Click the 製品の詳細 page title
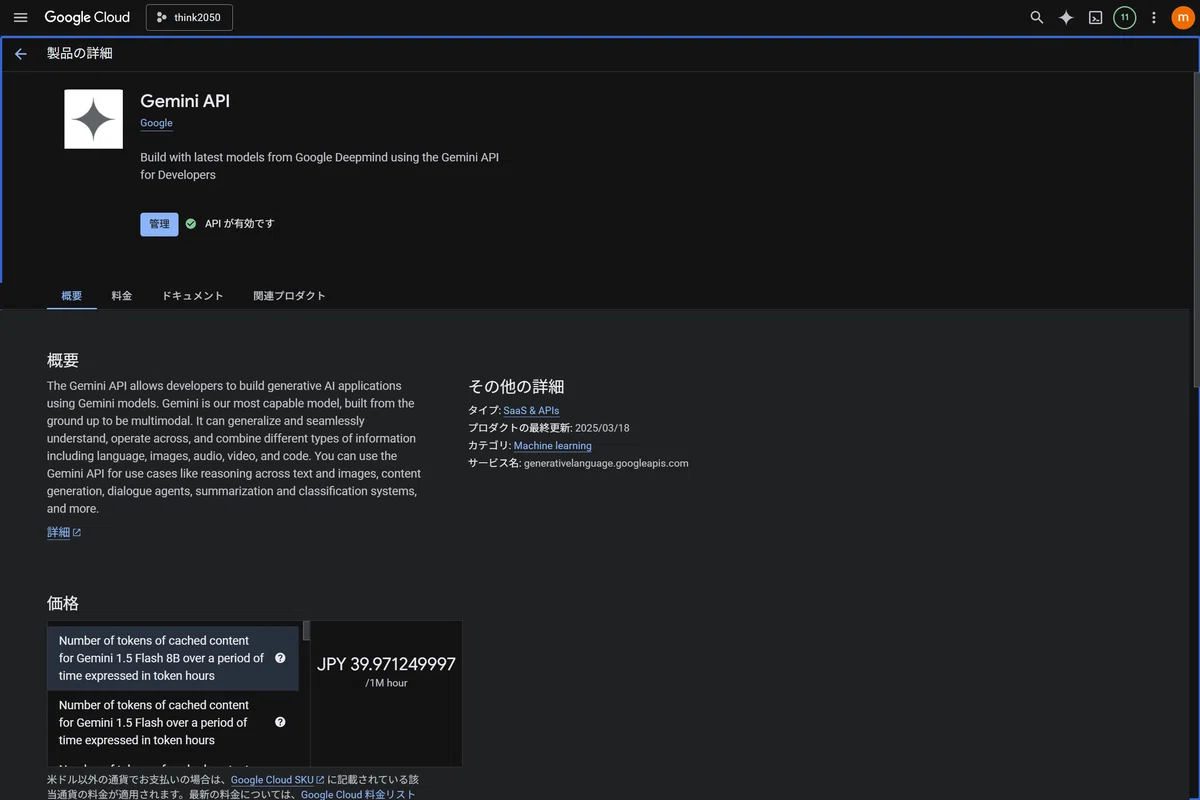 point(80,54)
